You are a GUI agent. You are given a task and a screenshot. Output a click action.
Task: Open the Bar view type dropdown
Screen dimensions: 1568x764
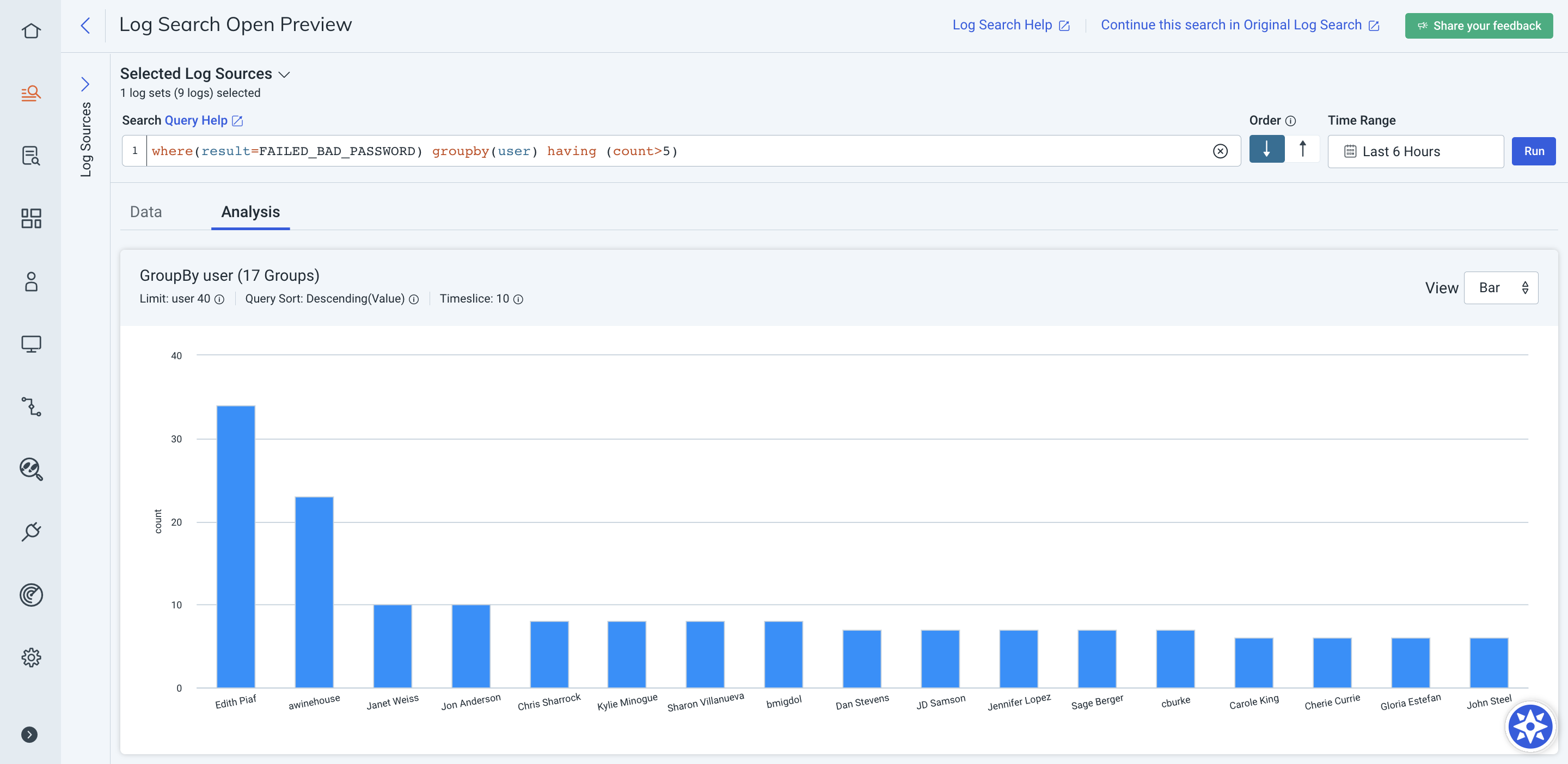(x=1500, y=288)
